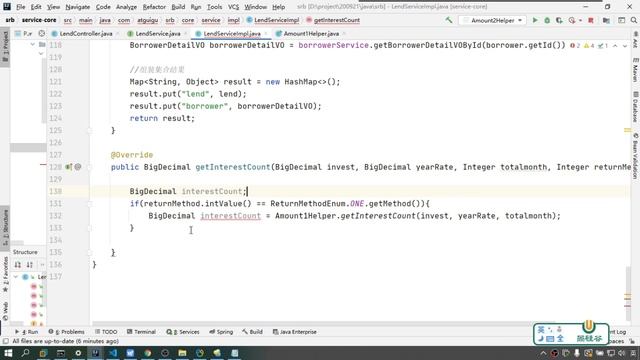Click the atguigu breadcrumb
This screenshot has height=360, width=640.
[147, 20]
